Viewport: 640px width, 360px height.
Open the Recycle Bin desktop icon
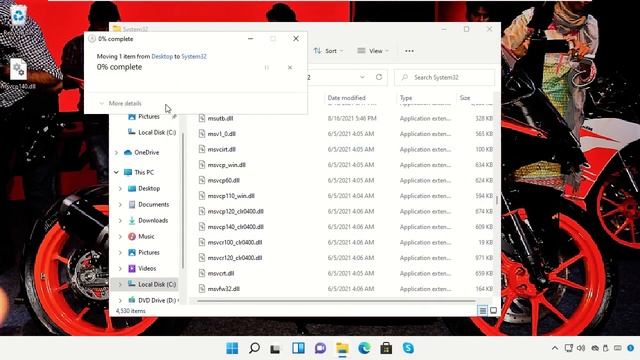click(18, 16)
